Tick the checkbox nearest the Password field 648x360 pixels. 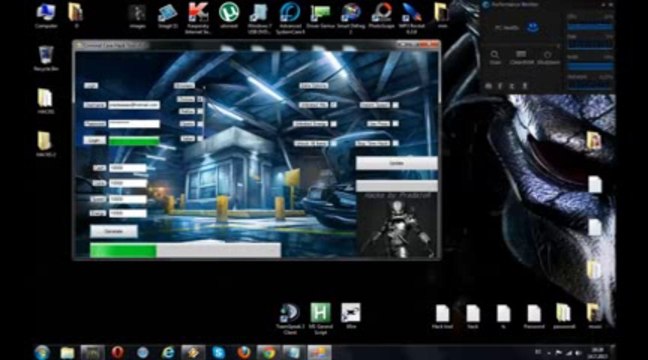pos(200,124)
